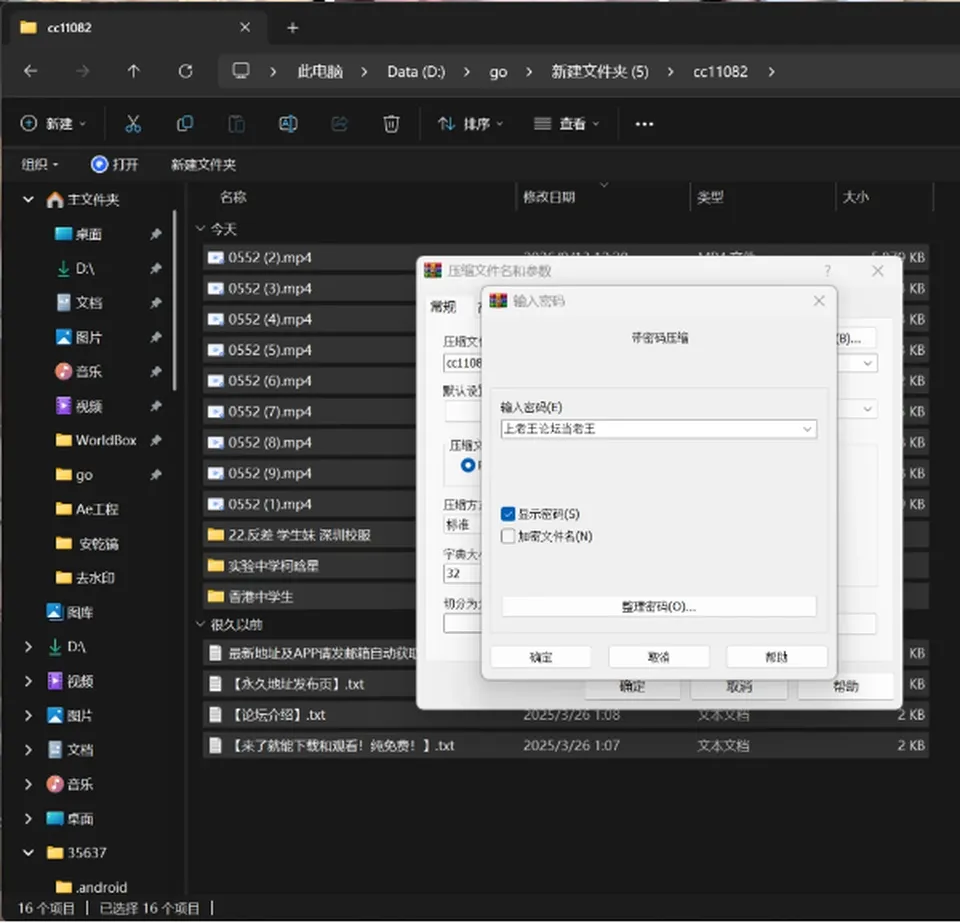The width and height of the screenshot is (960, 923).
Task: Click the back navigation arrow
Action: 30,72
